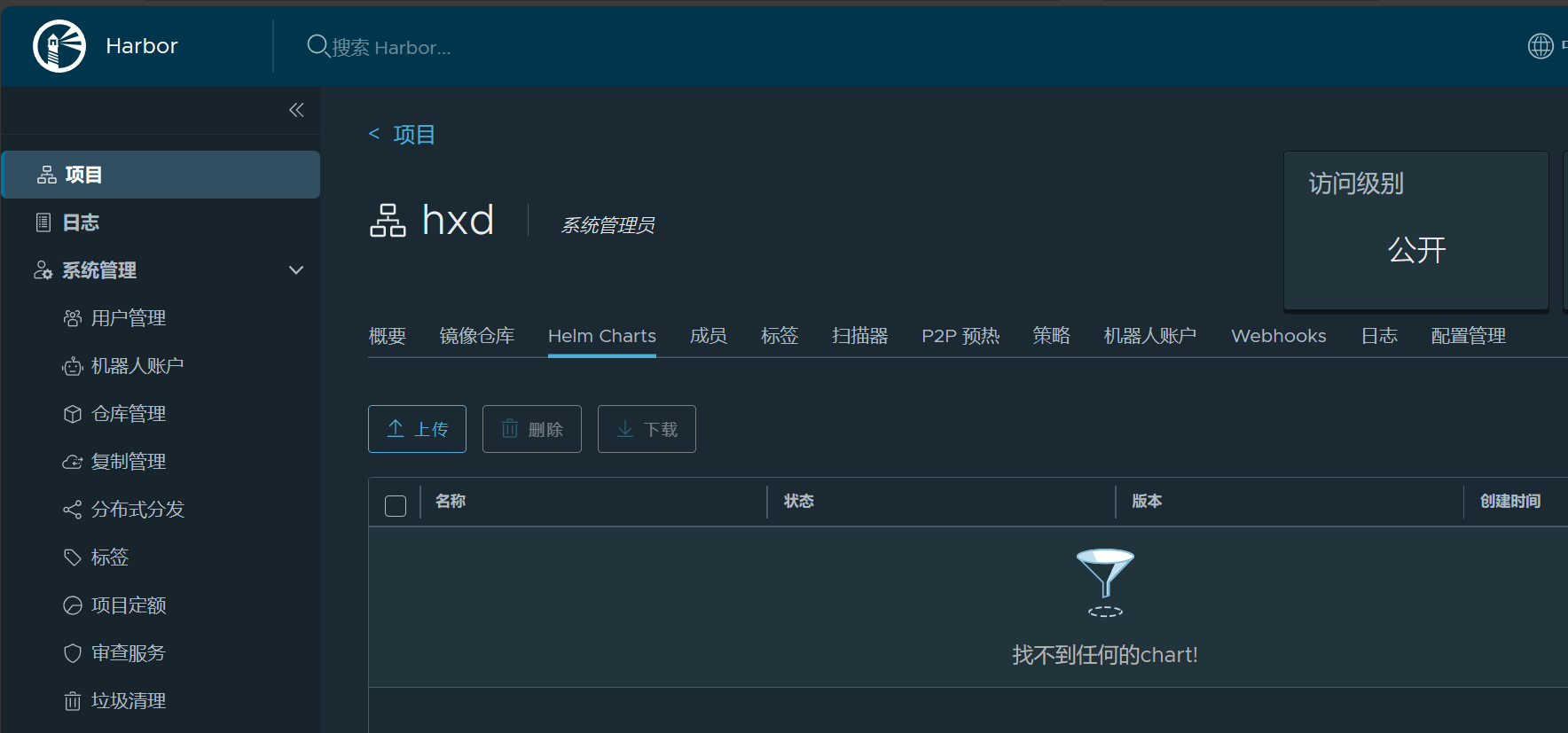Click the 复制管理 cloud icon
This screenshot has height=733, width=1568.
coord(73,462)
